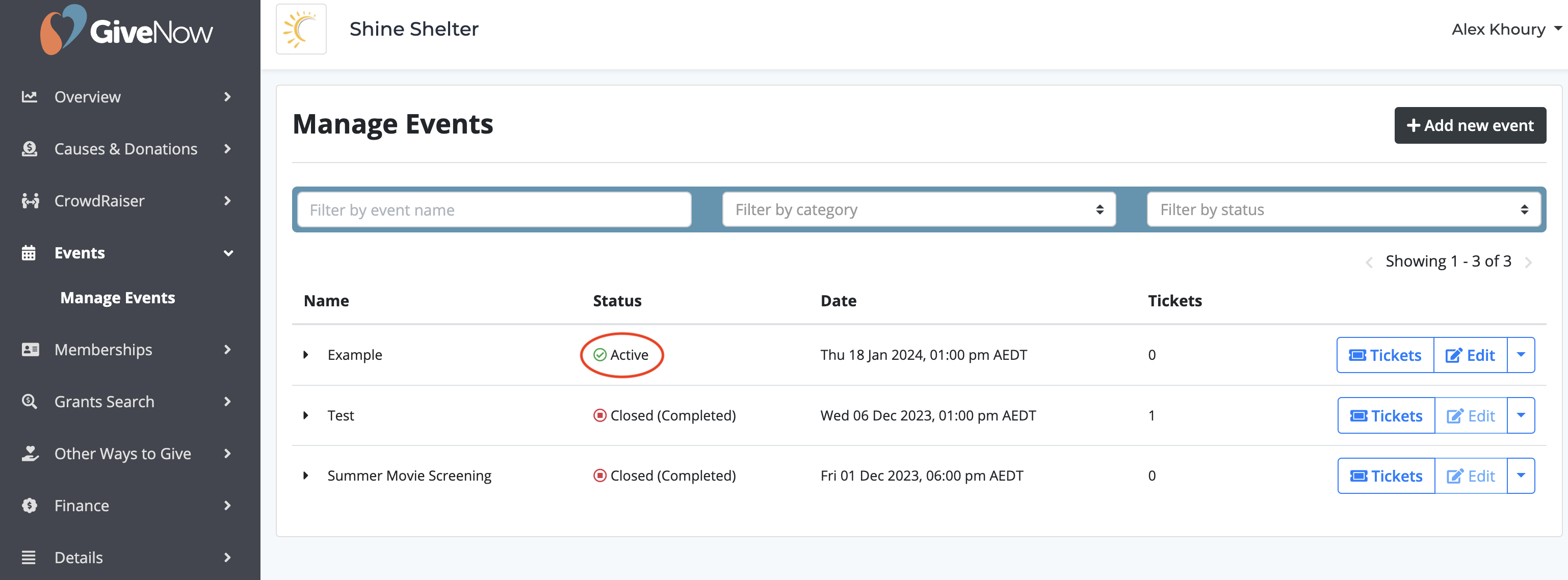Click the Name column header
Screen dimensions: 1568x580
326,301
